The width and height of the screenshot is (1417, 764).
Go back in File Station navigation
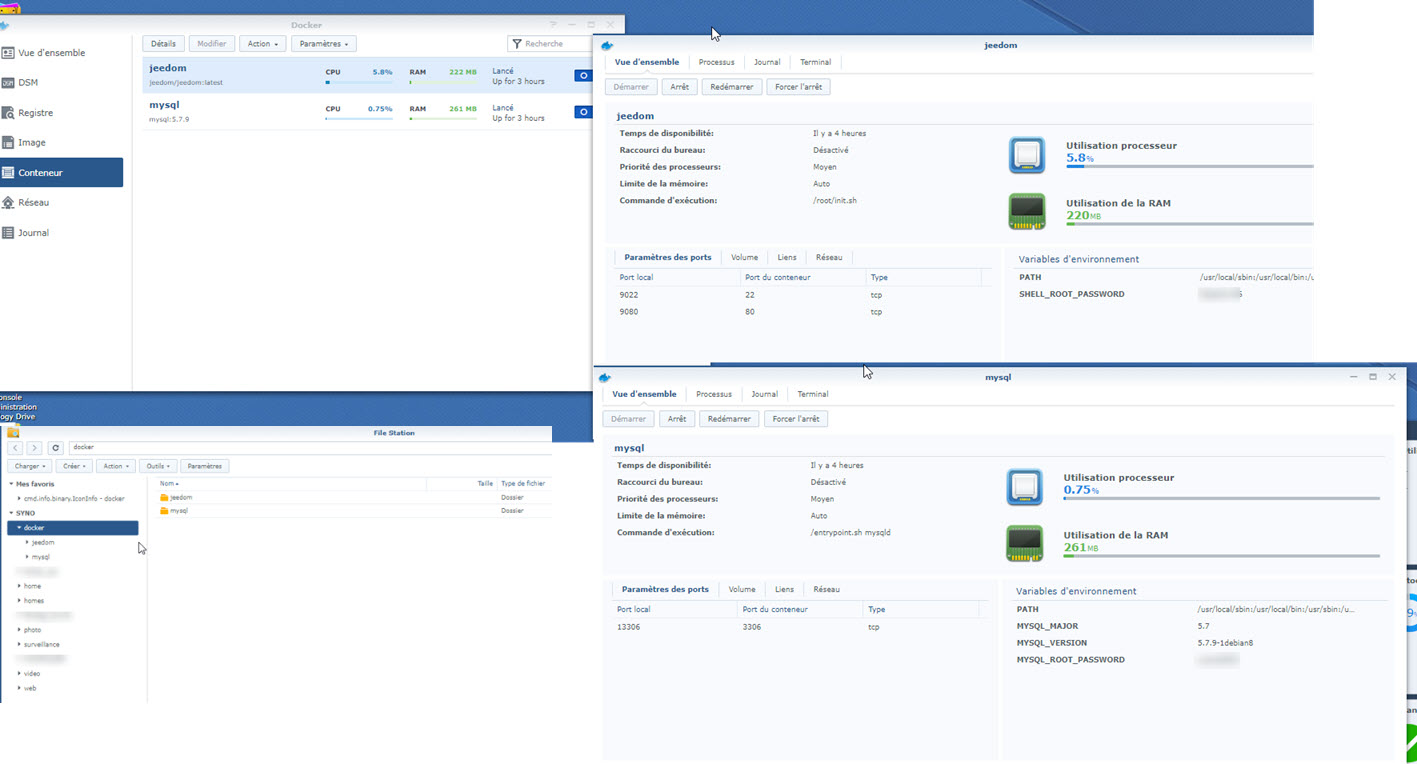click(15, 448)
